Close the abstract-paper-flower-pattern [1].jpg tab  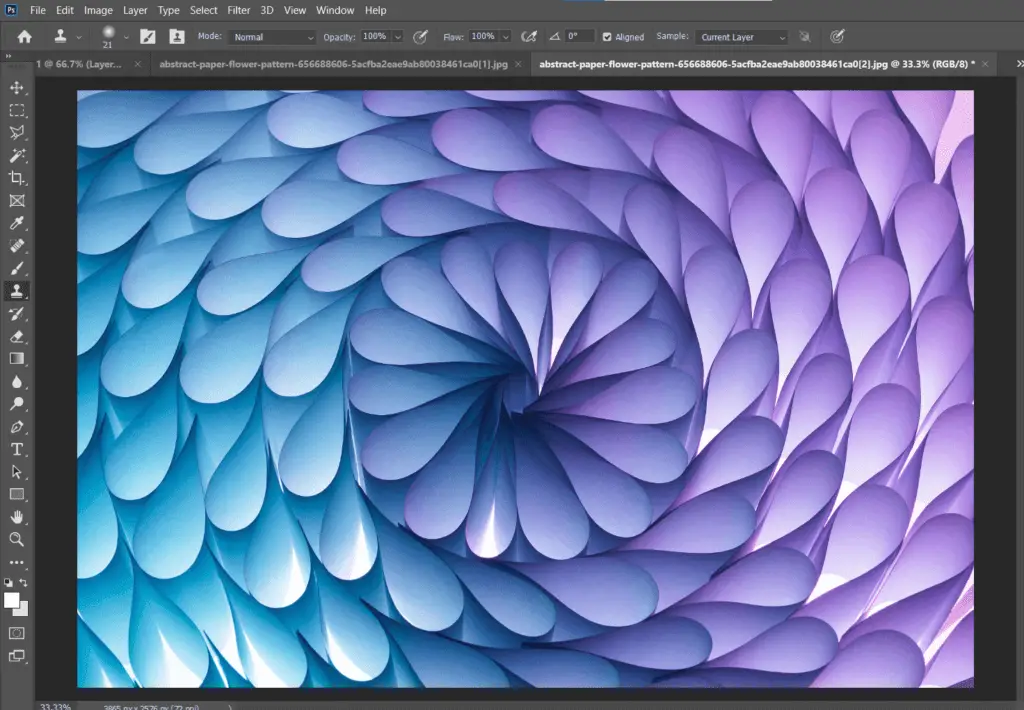click(x=519, y=64)
